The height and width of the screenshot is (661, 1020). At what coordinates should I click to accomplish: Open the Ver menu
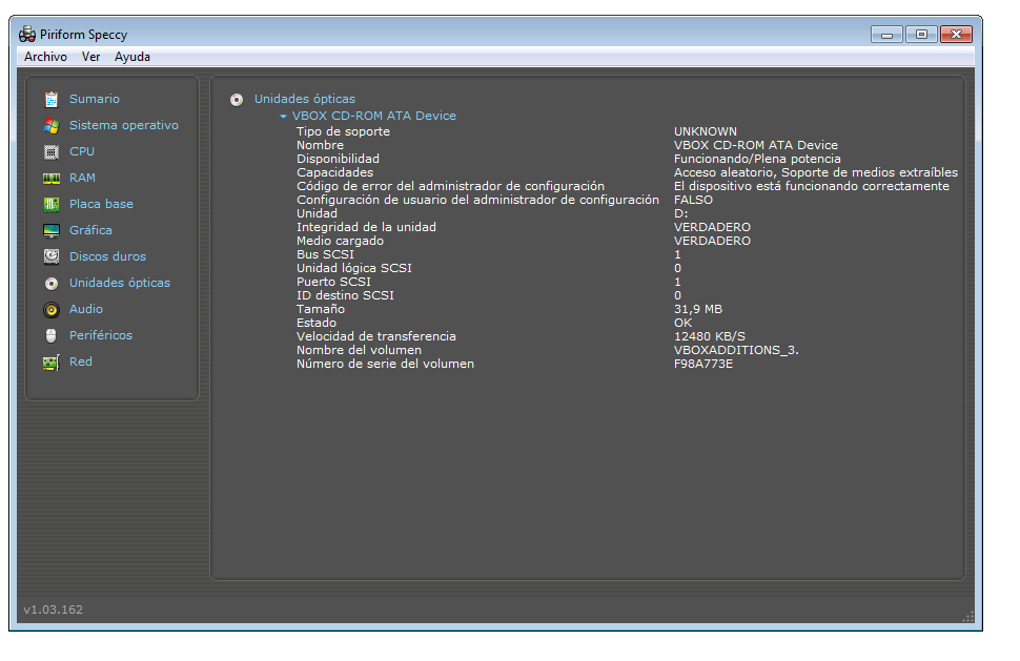point(91,57)
